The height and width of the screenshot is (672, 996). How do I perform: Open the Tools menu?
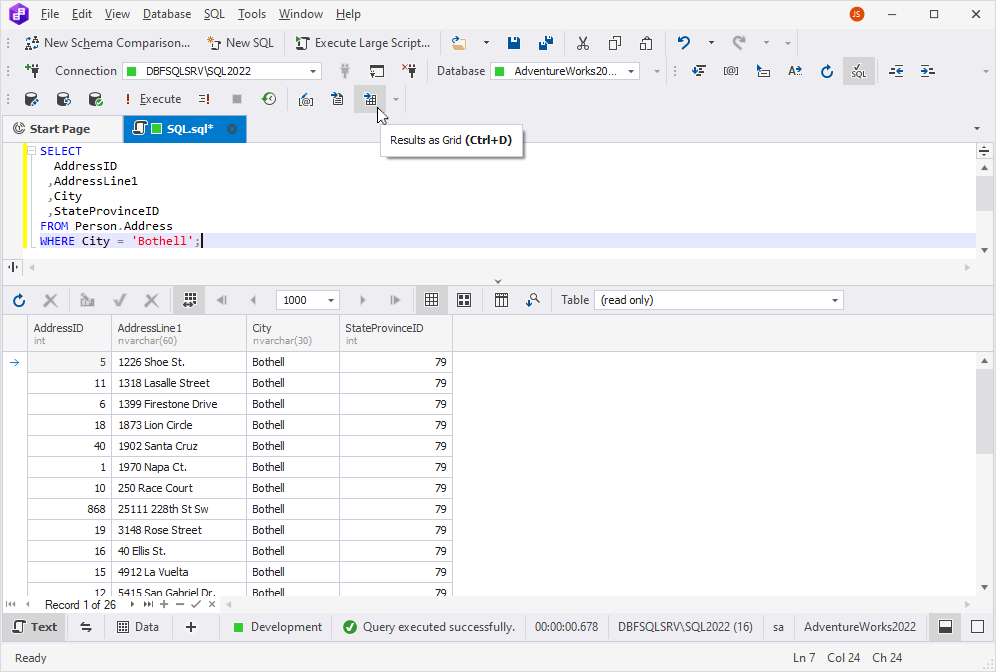coord(252,14)
